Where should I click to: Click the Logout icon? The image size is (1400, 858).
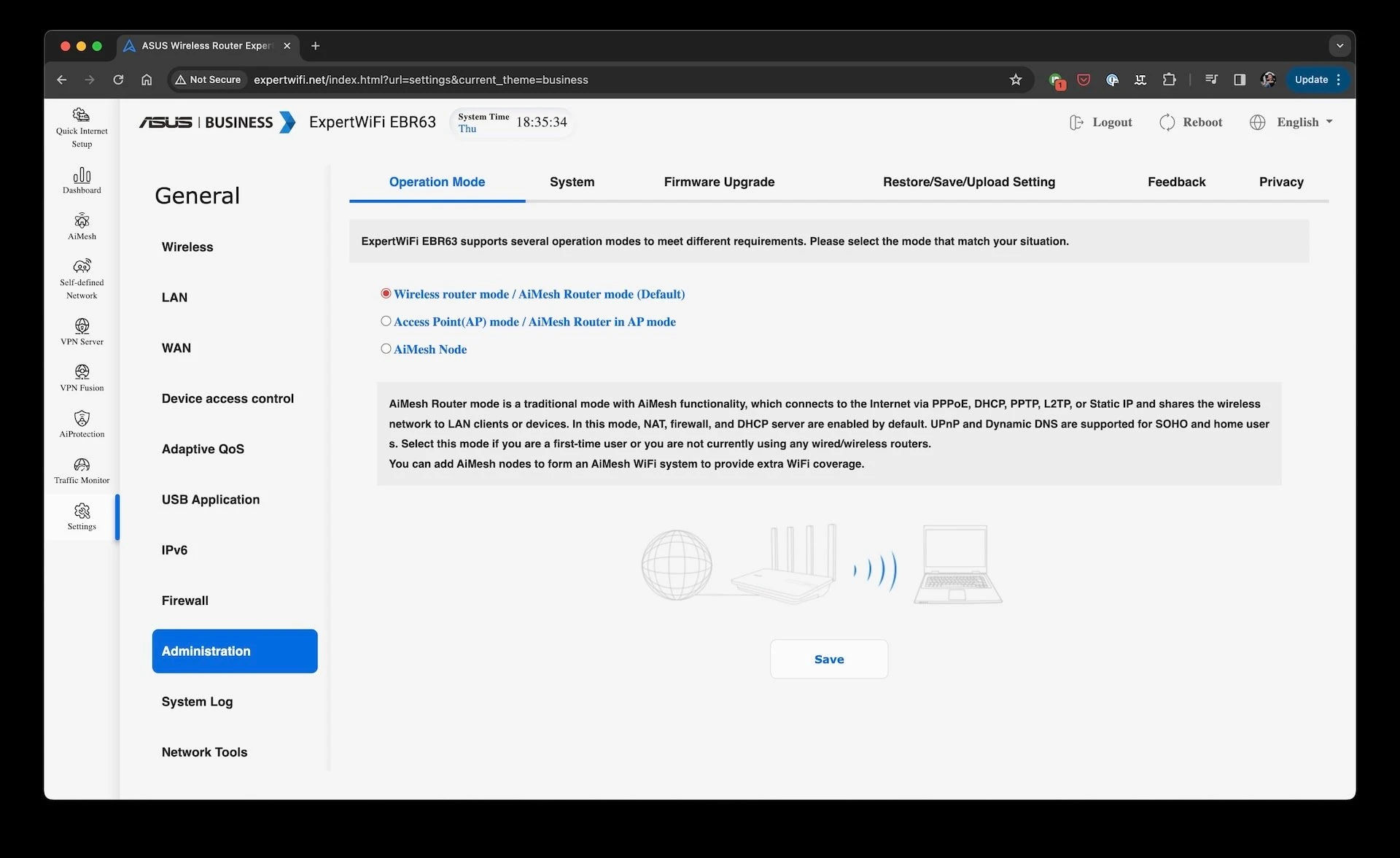click(1076, 123)
